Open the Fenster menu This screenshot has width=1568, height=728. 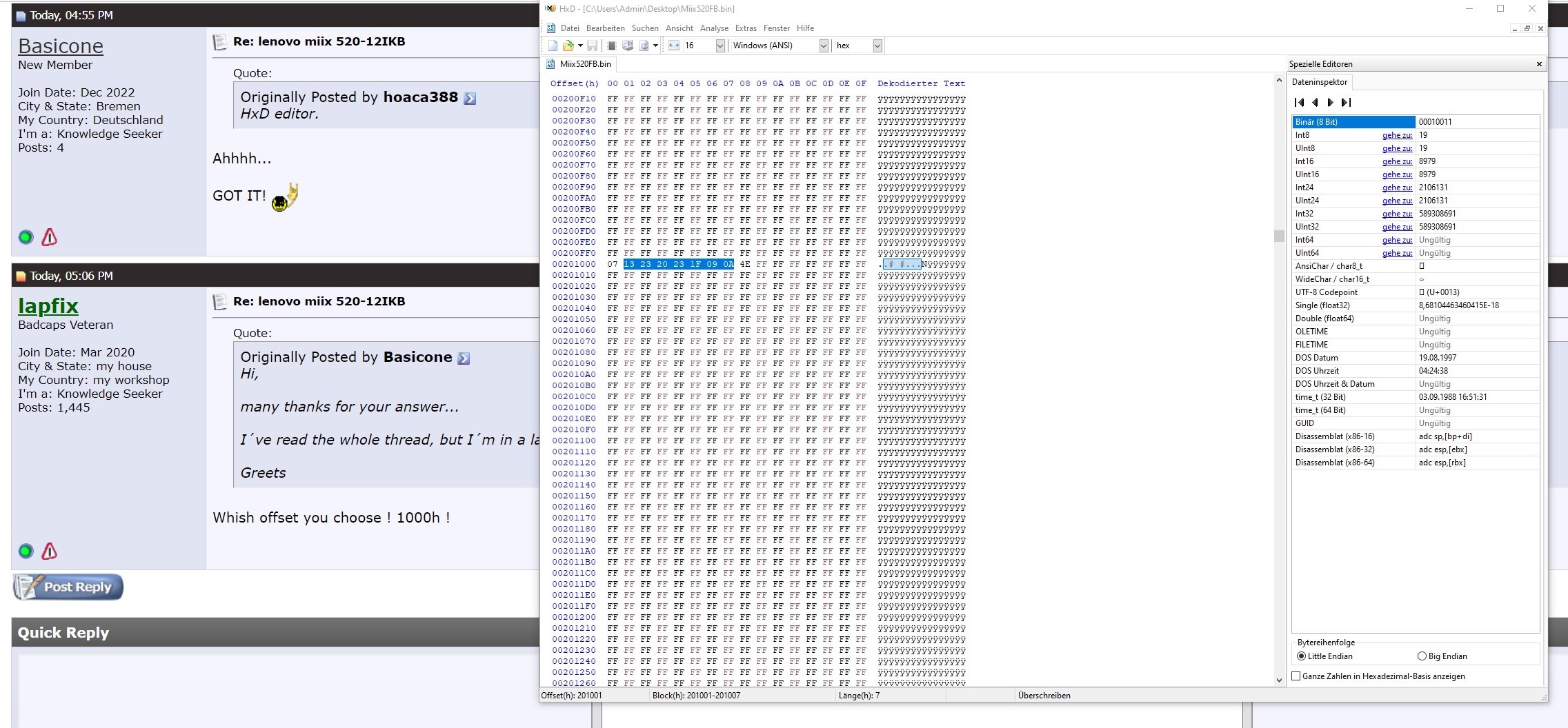point(777,28)
